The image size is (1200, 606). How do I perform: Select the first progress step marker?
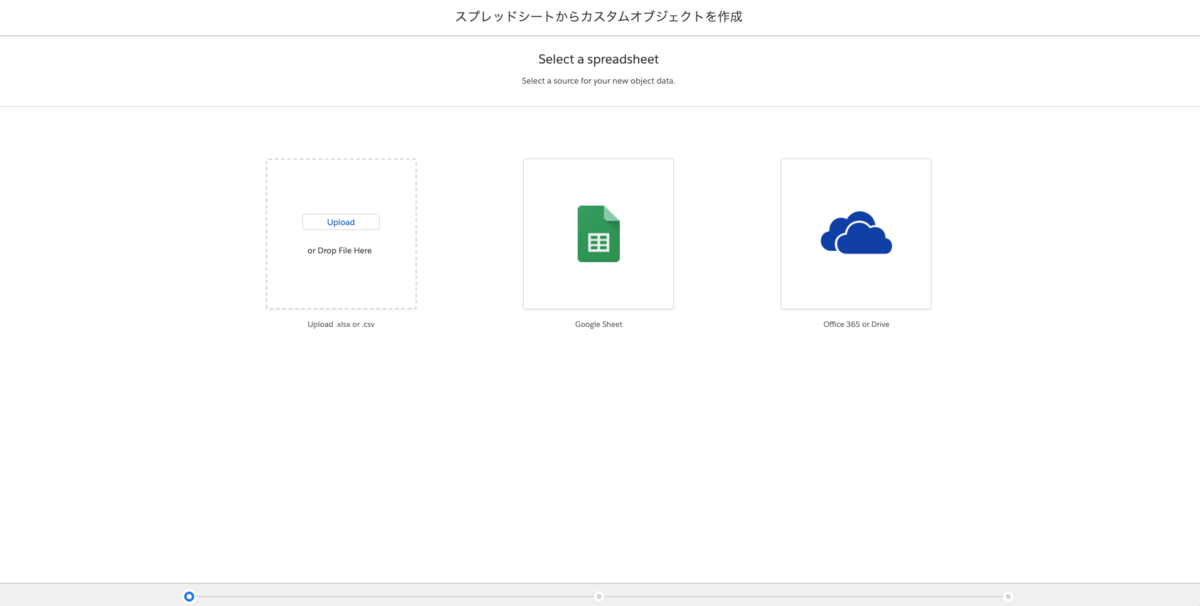coord(189,596)
